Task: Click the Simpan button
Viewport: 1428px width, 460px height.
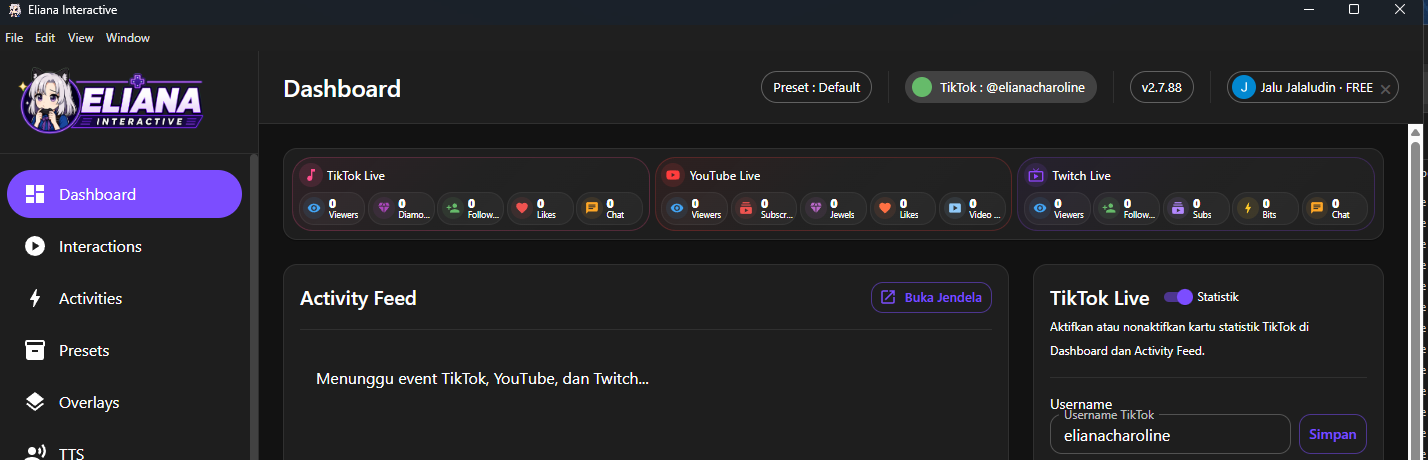Action: pos(1333,434)
